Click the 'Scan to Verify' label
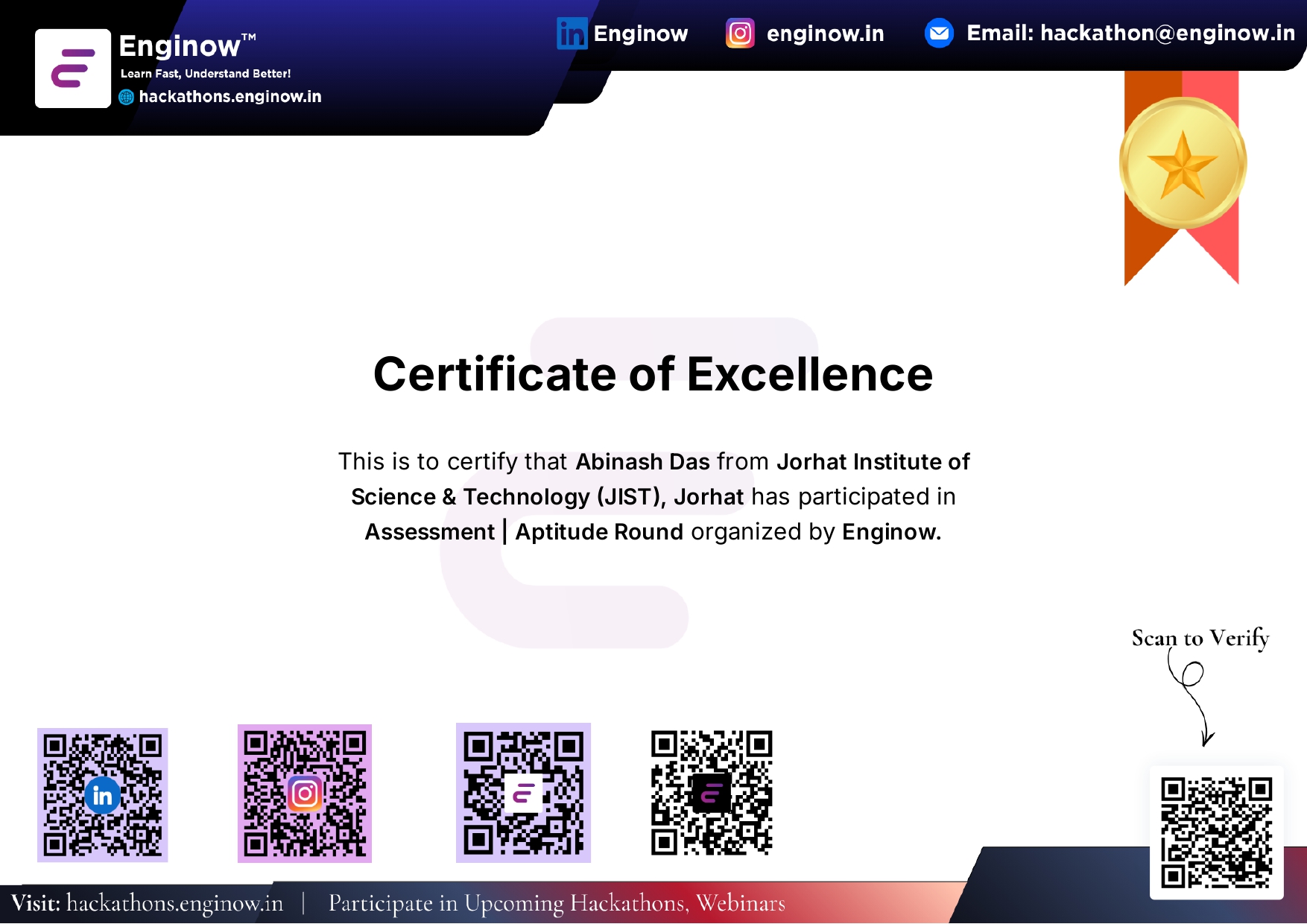The image size is (1307, 924). (x=1200, y=639)
